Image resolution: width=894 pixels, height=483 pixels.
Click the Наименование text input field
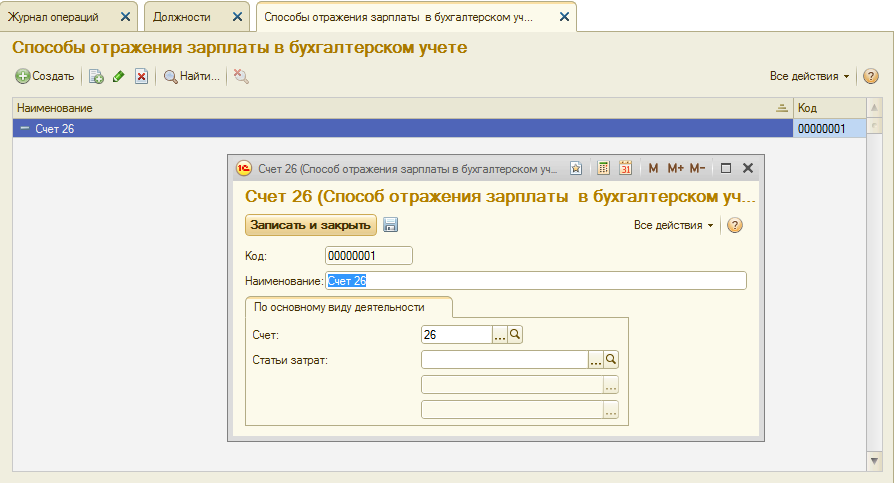coord(536,281)
